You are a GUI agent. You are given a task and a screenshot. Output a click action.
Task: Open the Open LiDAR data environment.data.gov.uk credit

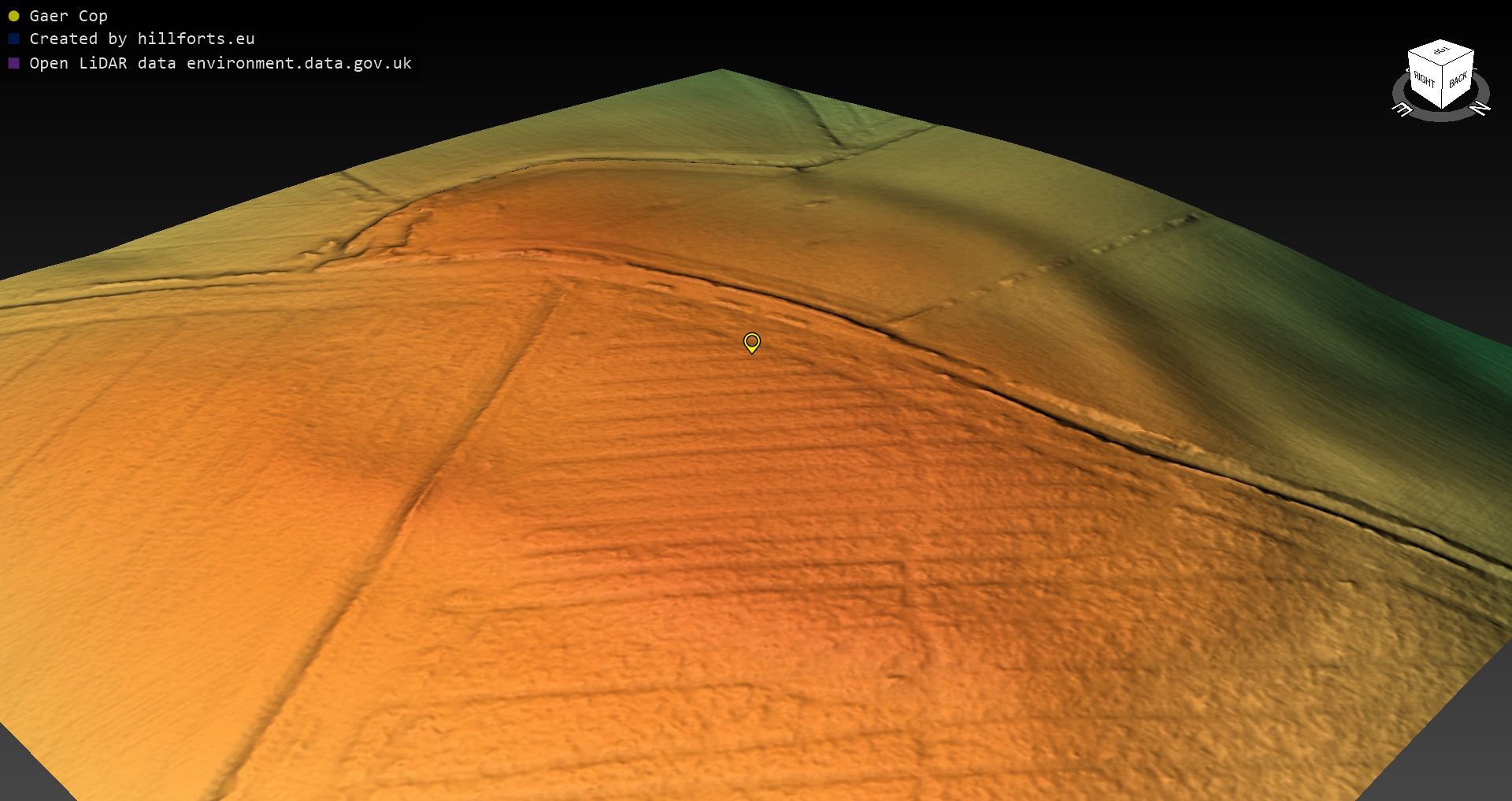[x=220, y=63]
